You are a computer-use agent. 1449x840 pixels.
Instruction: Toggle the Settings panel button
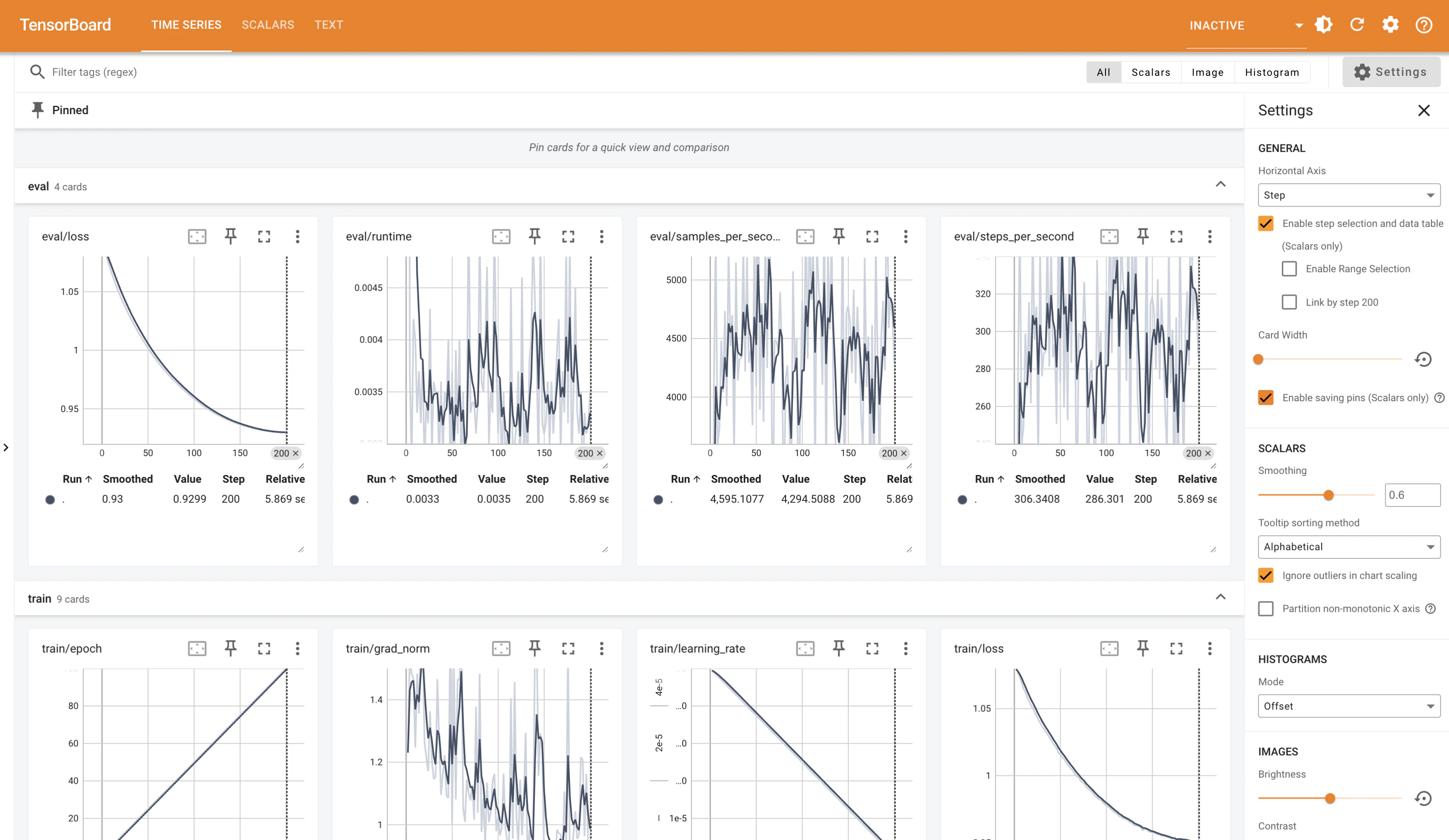pyautogui.click(x=1391, y=72)
